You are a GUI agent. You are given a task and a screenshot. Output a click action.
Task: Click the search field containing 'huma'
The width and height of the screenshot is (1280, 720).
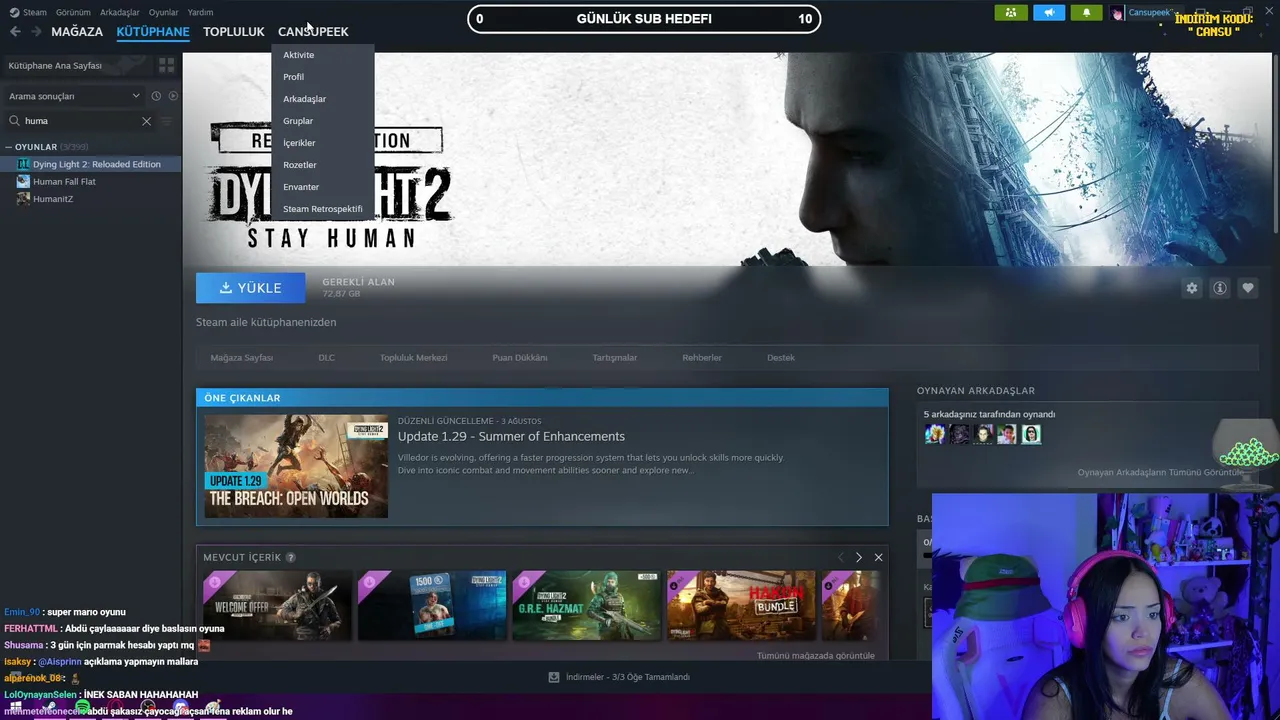point(80,121)
